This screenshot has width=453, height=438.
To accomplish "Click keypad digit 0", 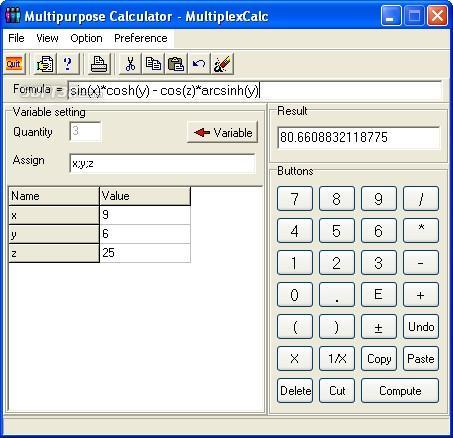I will (x=295, y=295).
